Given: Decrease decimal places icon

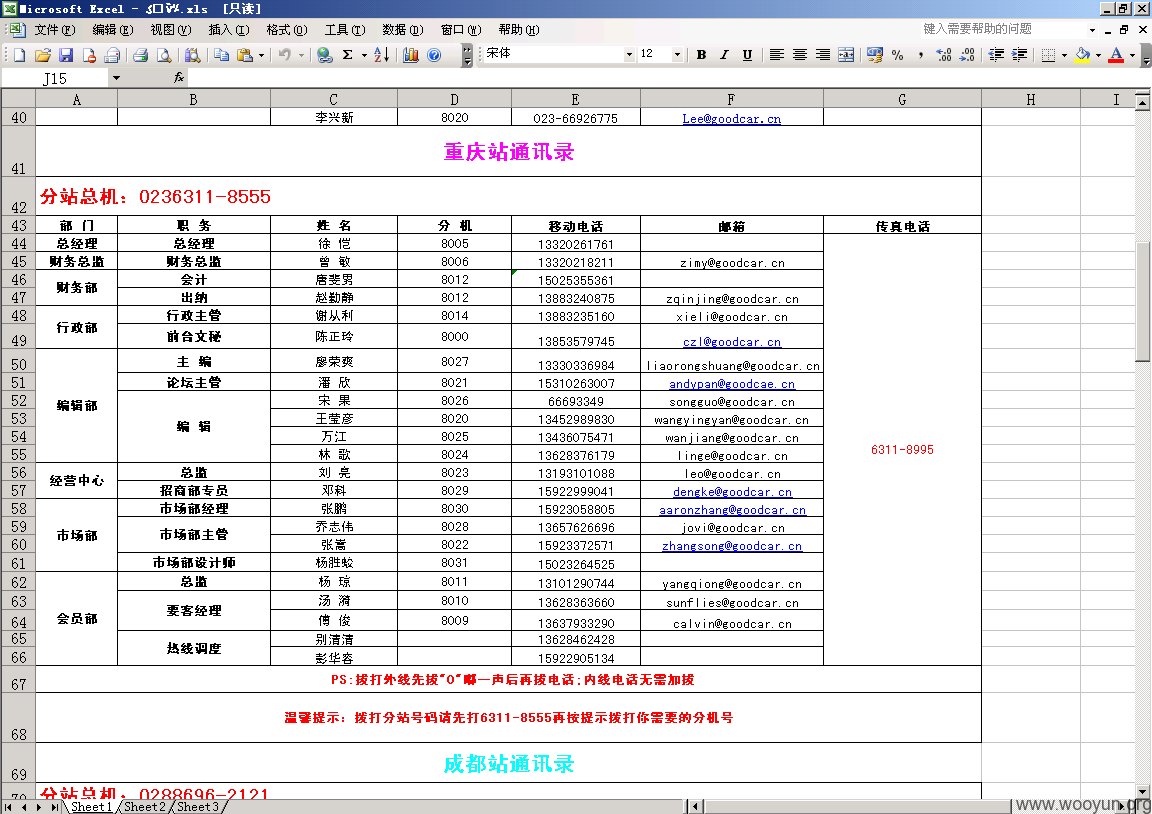Looking at the screenshot, I should 968,54.
